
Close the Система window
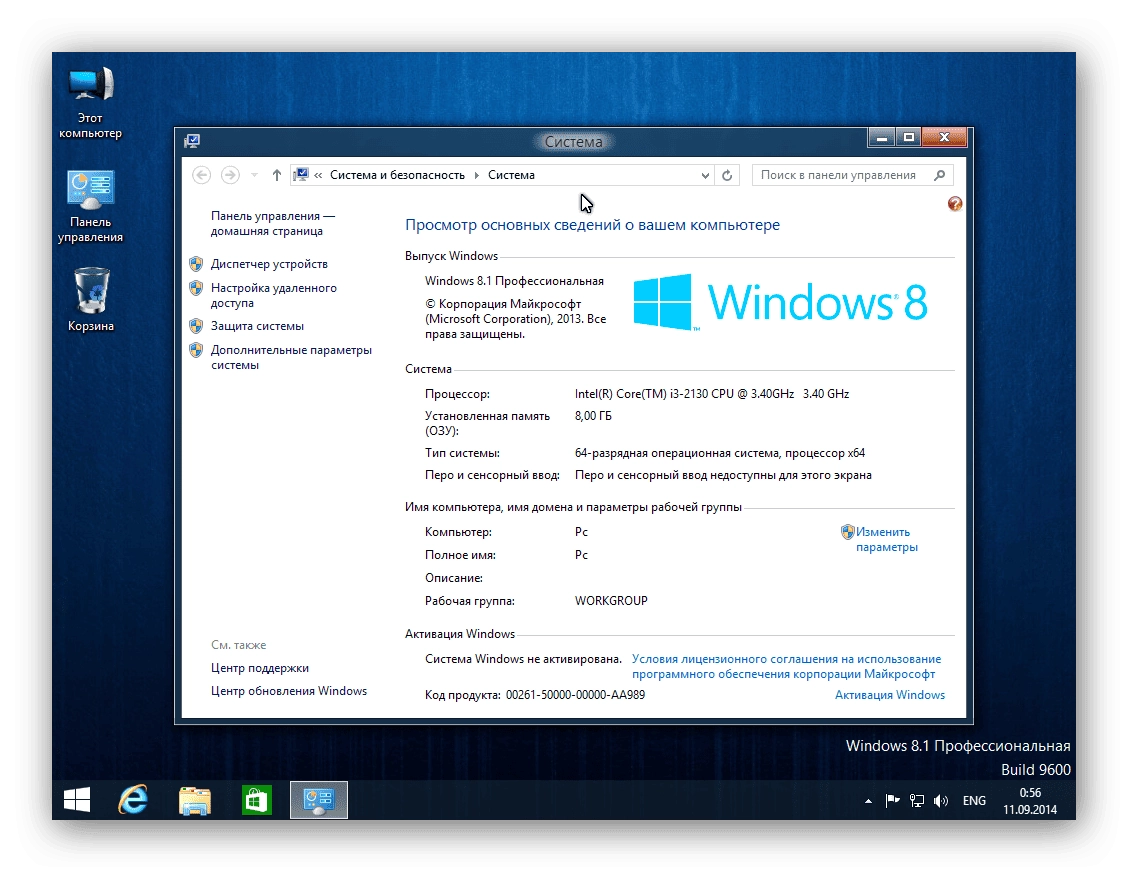[x=945, y=137]
